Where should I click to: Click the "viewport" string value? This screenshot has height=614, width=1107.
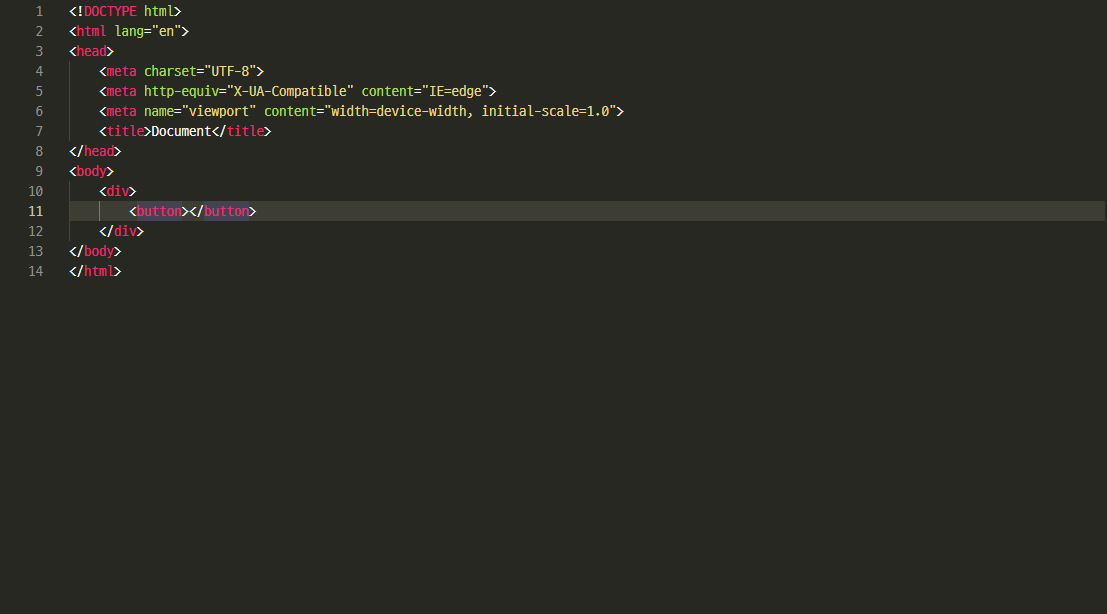click(x=219, y=112)
